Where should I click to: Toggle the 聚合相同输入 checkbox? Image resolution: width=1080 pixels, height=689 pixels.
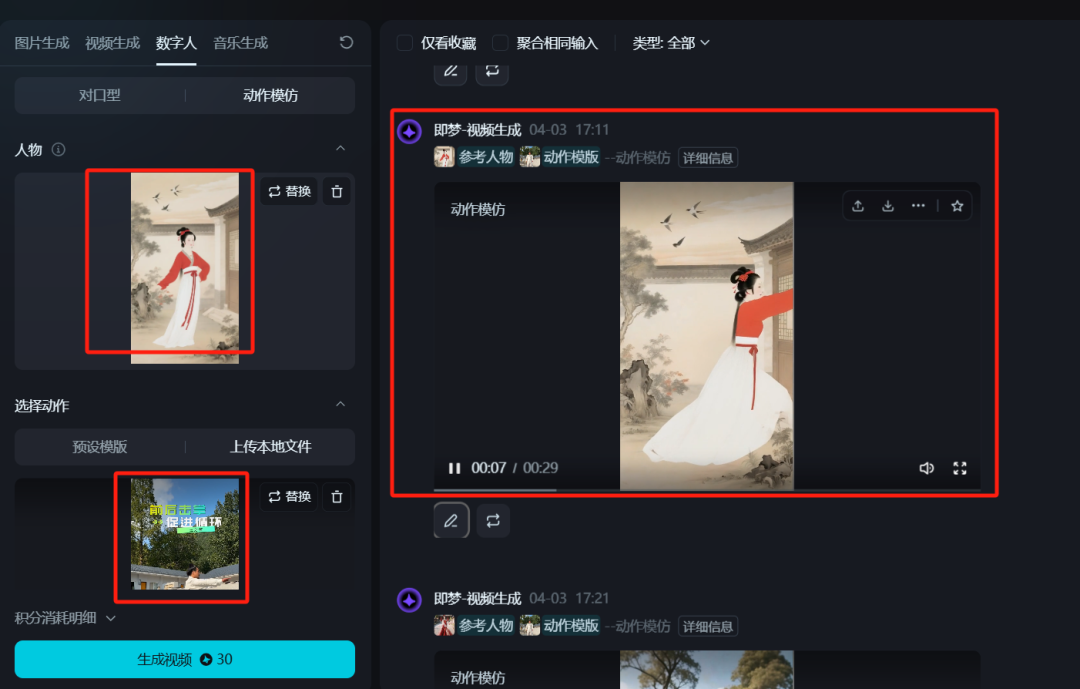click(x=501, y=43)
